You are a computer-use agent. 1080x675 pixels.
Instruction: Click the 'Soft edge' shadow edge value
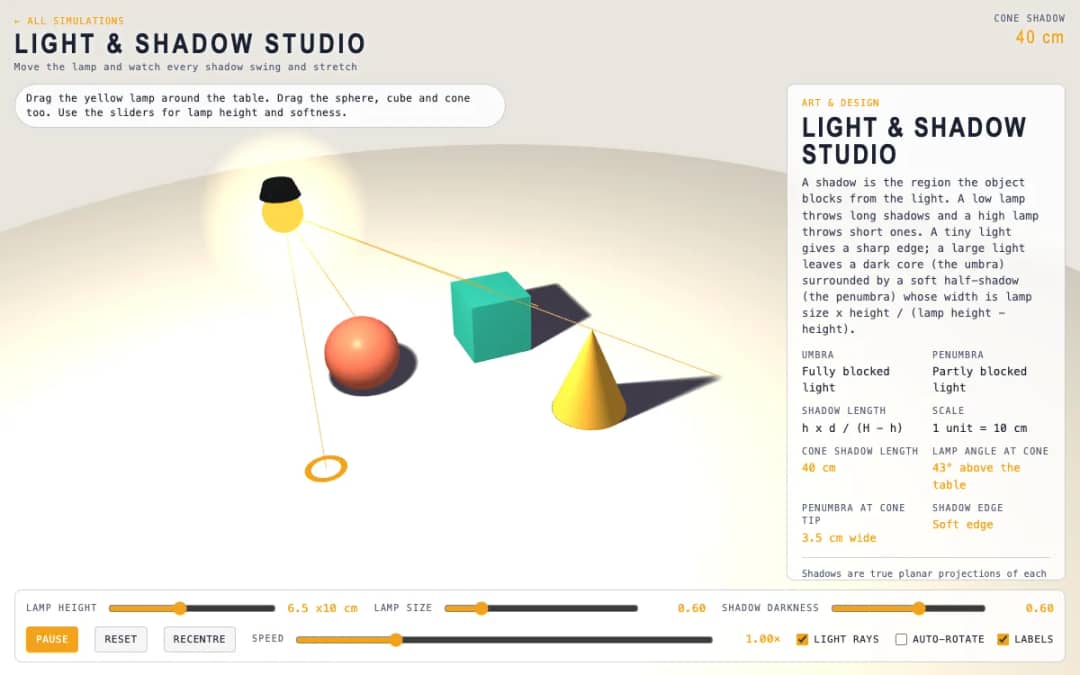pos(962,524)
